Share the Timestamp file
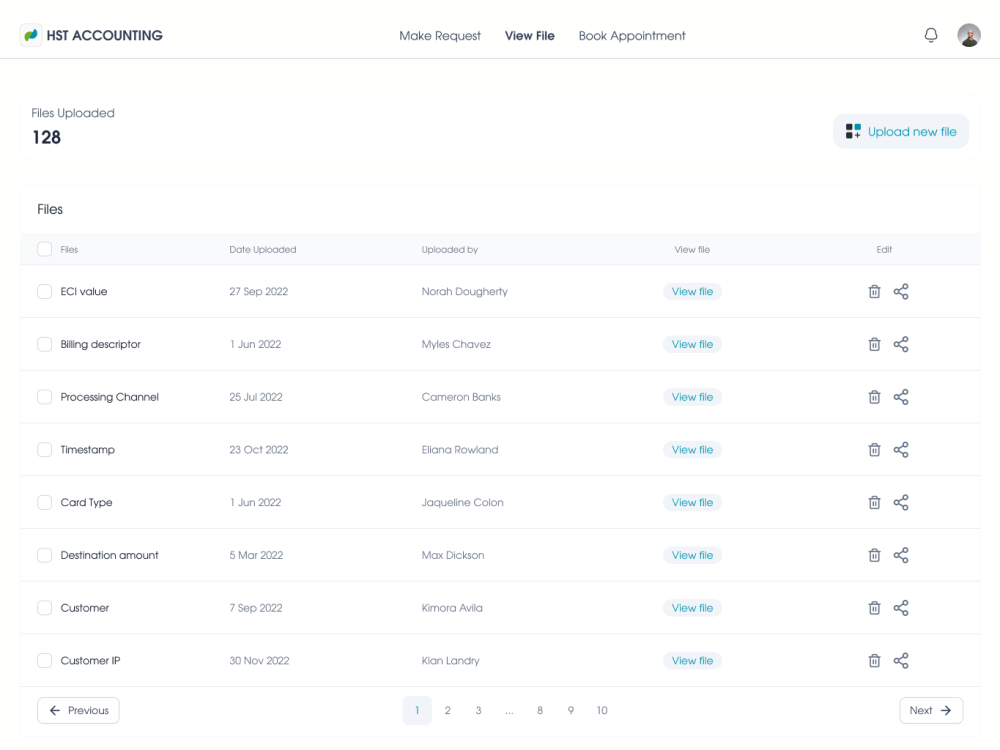 click(901, 450)
